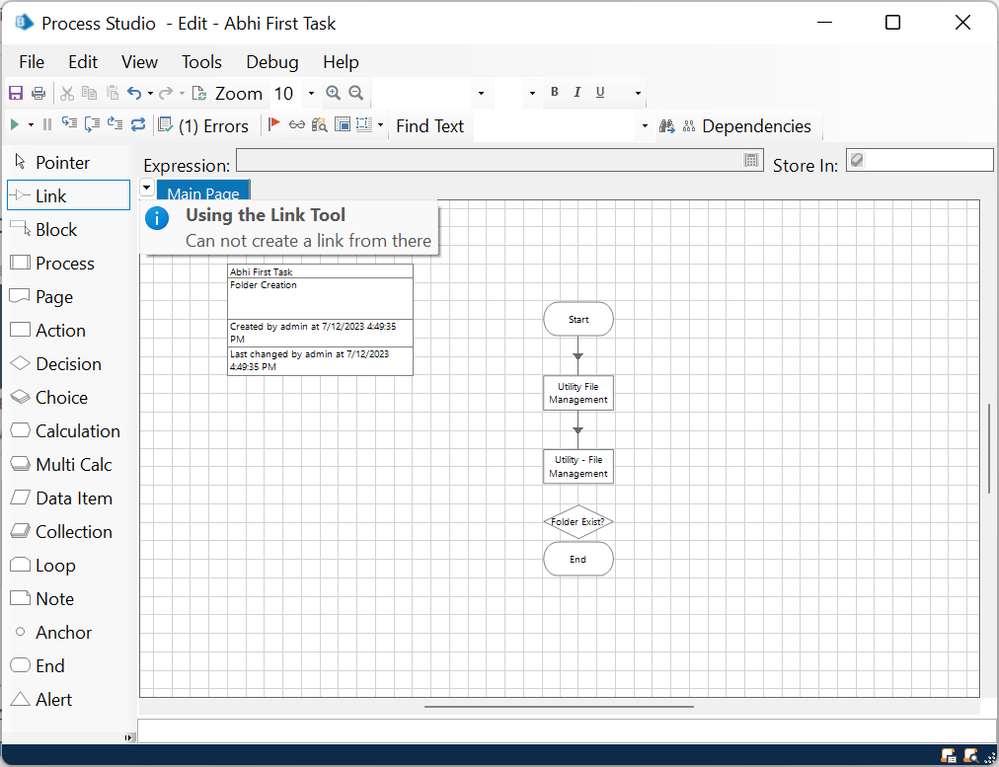Click the Zoom Out magnifier icon

tap(355, 93)
